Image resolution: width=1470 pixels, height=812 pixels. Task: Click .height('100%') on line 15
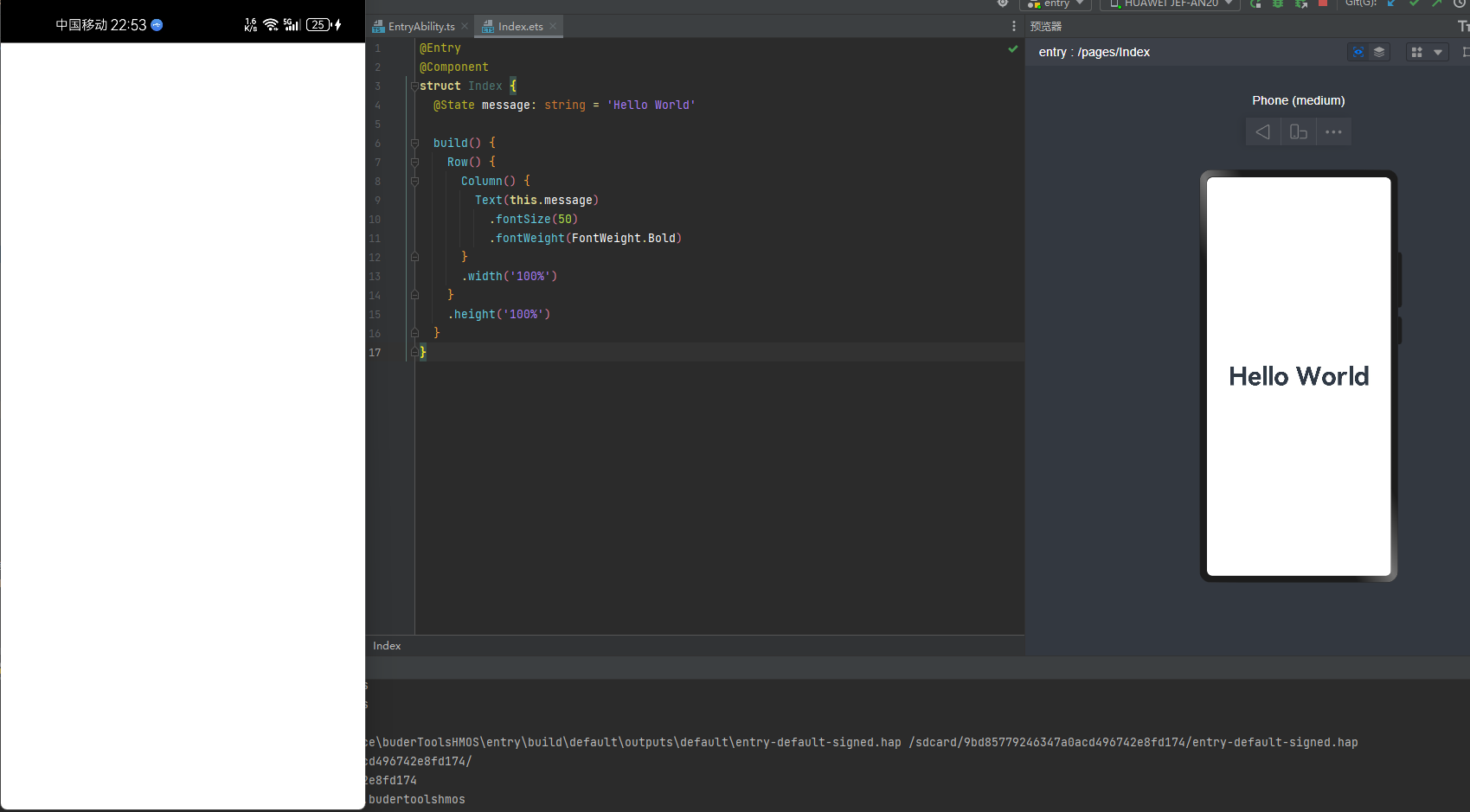click(x=499, y=315)
